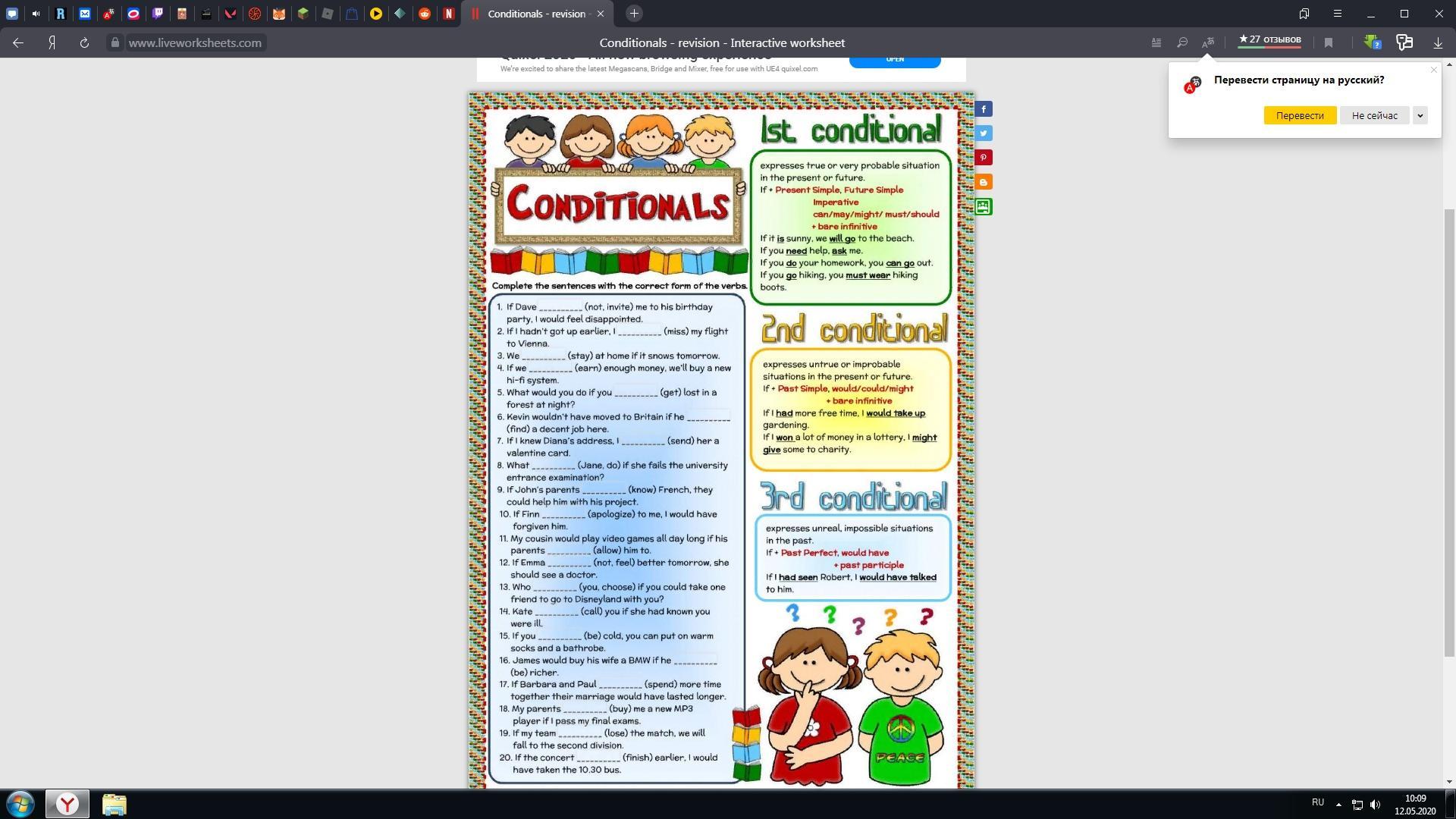Share worksheet on Facebook
1456x819 pixels.
click(984, 109)
